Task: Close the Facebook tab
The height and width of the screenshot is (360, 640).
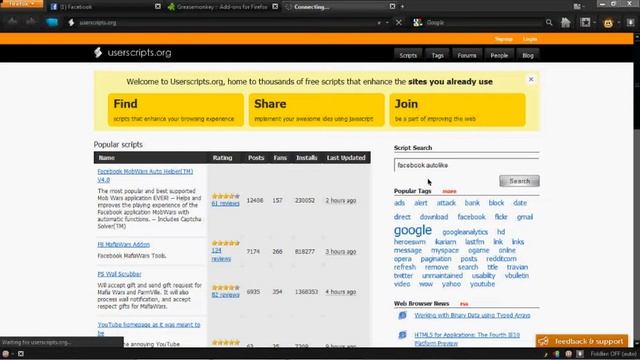Action: (158, 7)
